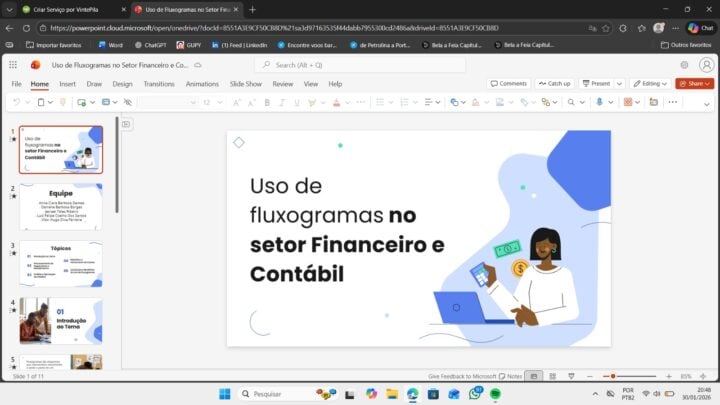This screenshot has height=405, width=720.
Task: Open the settings gear icon
Action: (684, 65)
